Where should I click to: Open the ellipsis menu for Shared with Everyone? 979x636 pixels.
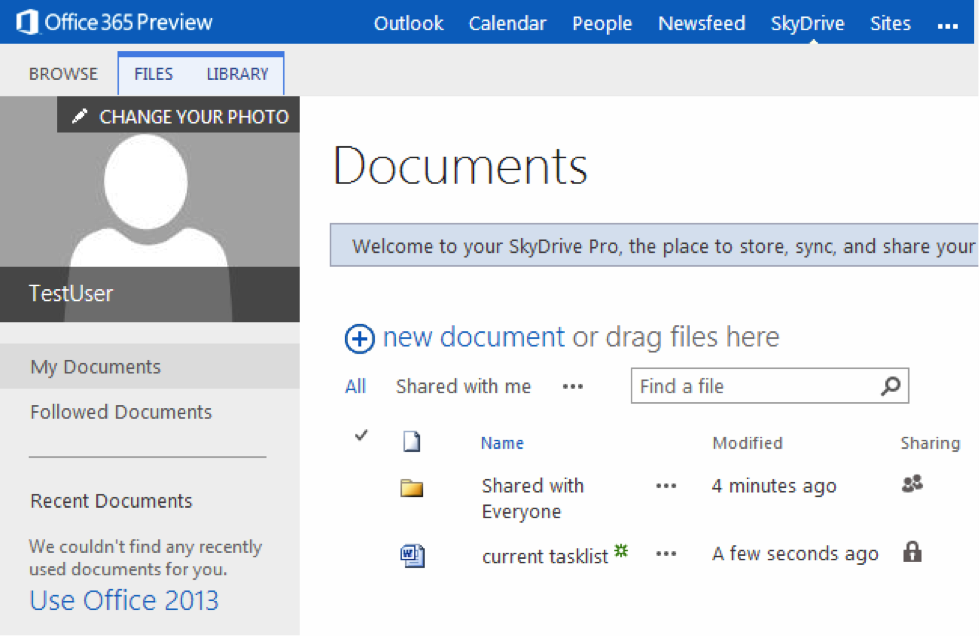[666, 486]
